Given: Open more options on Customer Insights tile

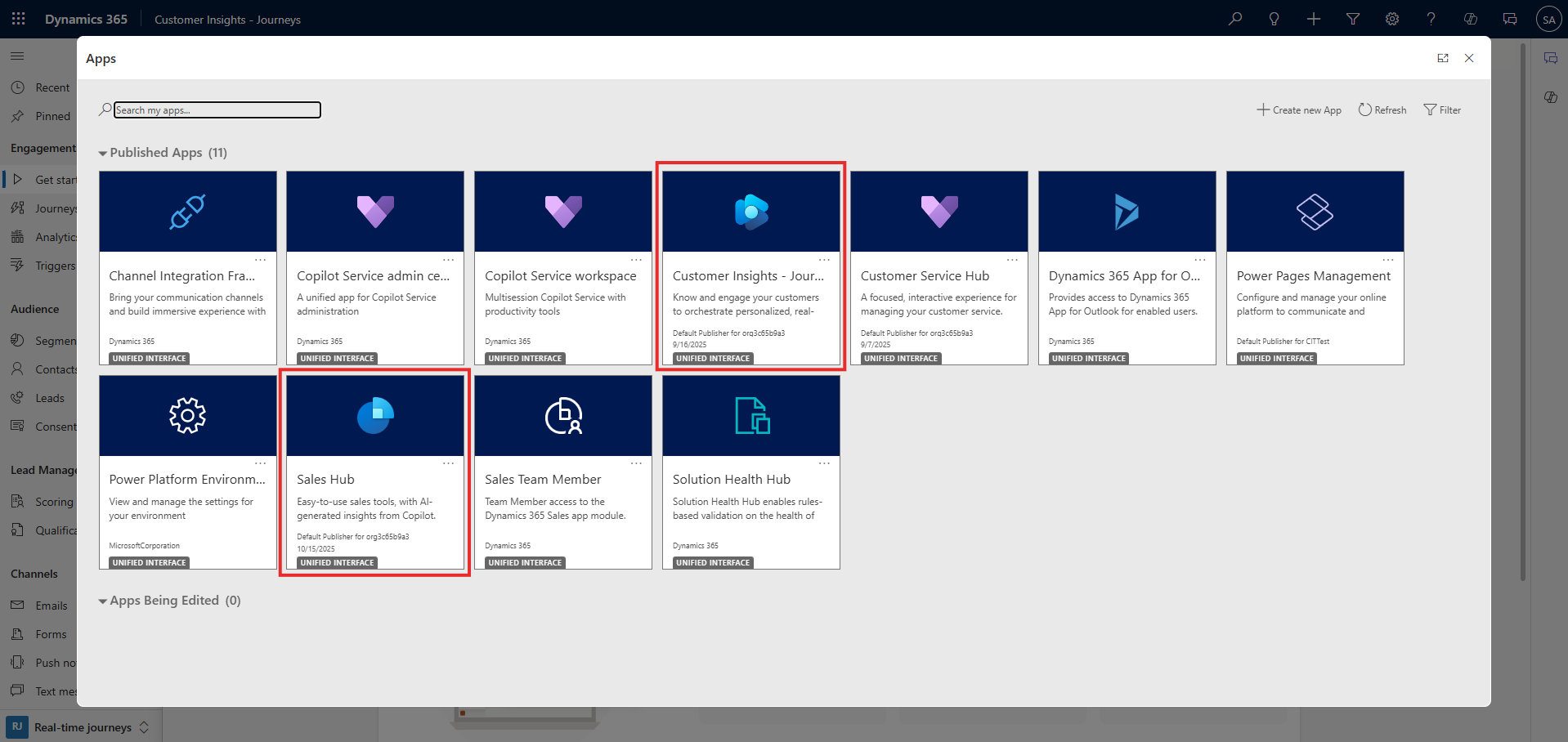Looking at the screenshot, I should (x=825, y=260).
